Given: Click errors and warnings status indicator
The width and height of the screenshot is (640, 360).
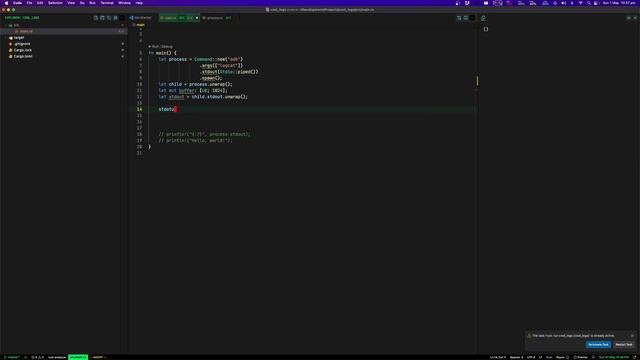Looking at the screenshot, I should point(38,358).
